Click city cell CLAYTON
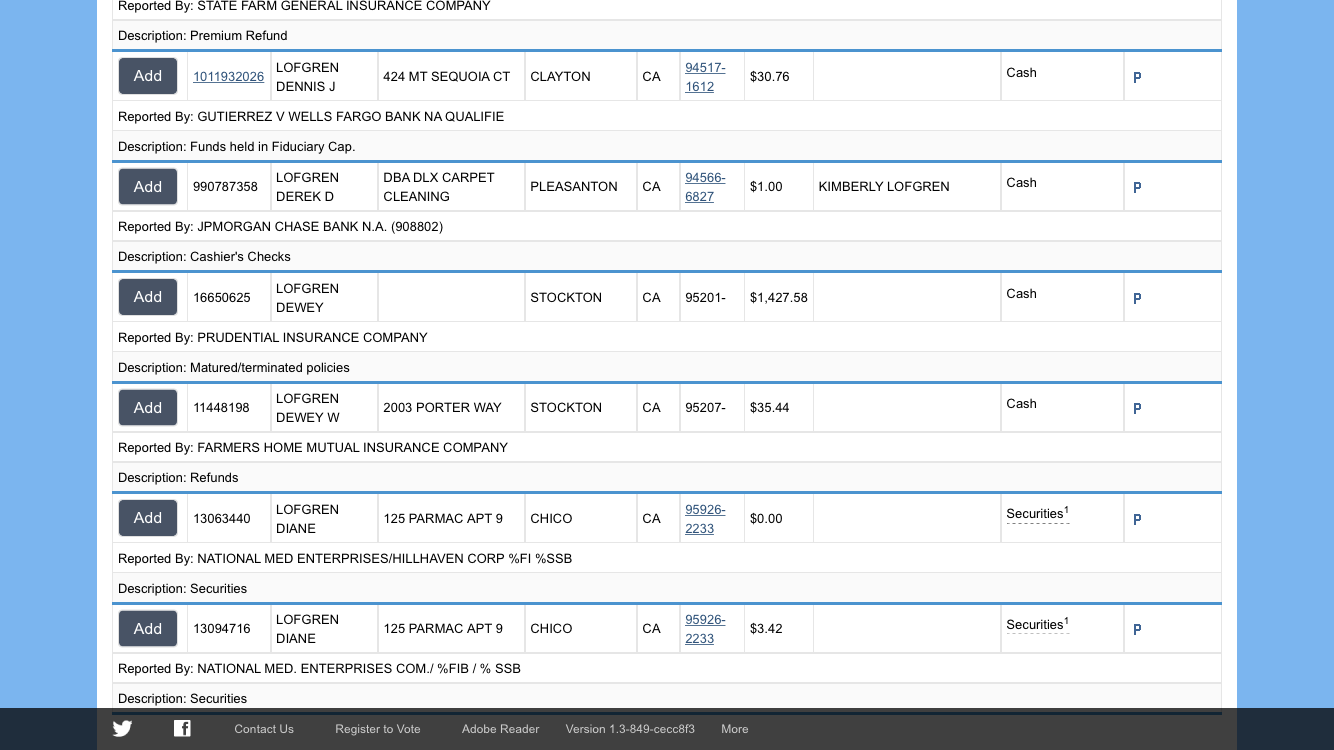 coord(581,77)
